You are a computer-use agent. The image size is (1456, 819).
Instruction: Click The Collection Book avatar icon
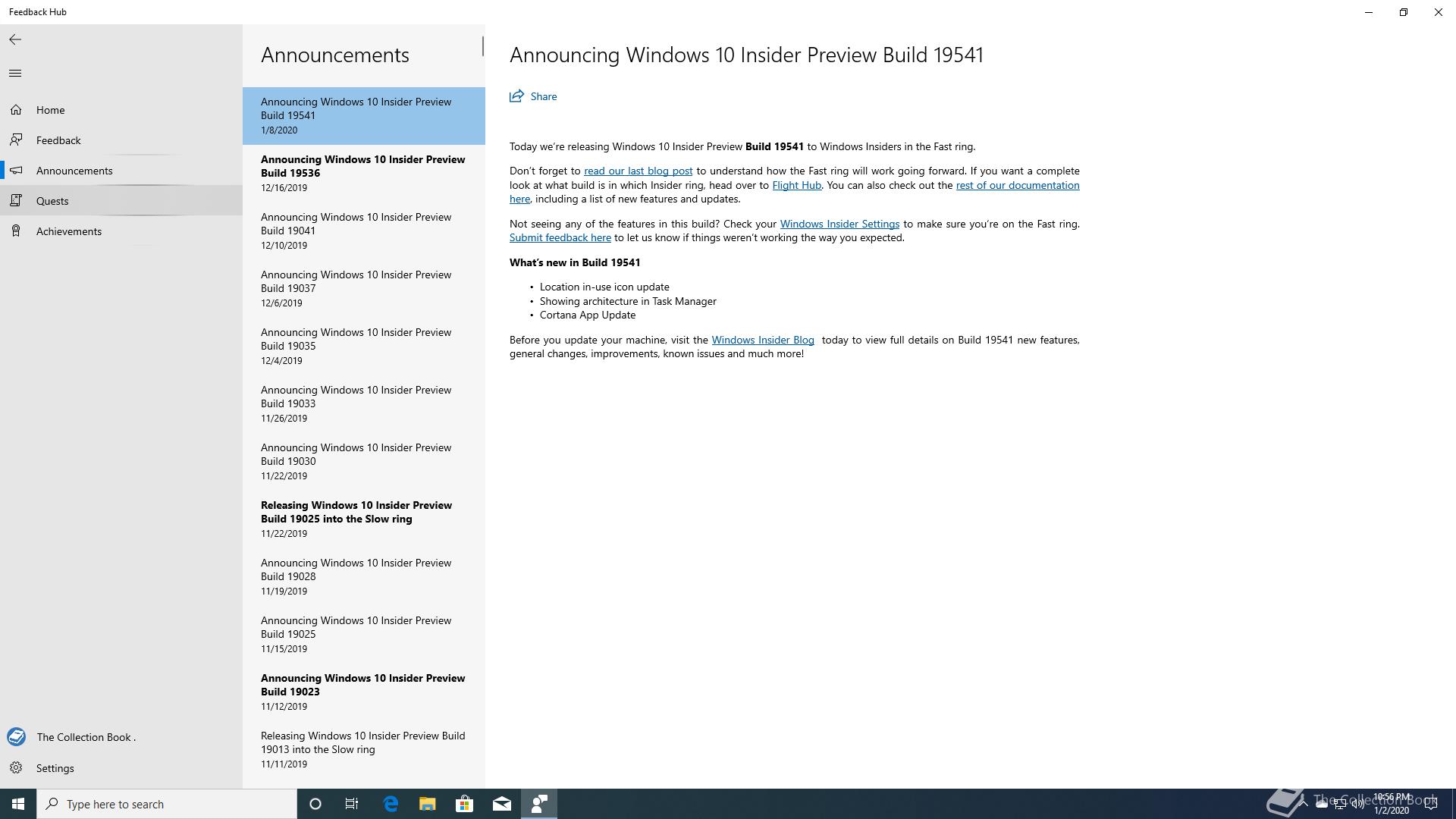pos(16,737)
